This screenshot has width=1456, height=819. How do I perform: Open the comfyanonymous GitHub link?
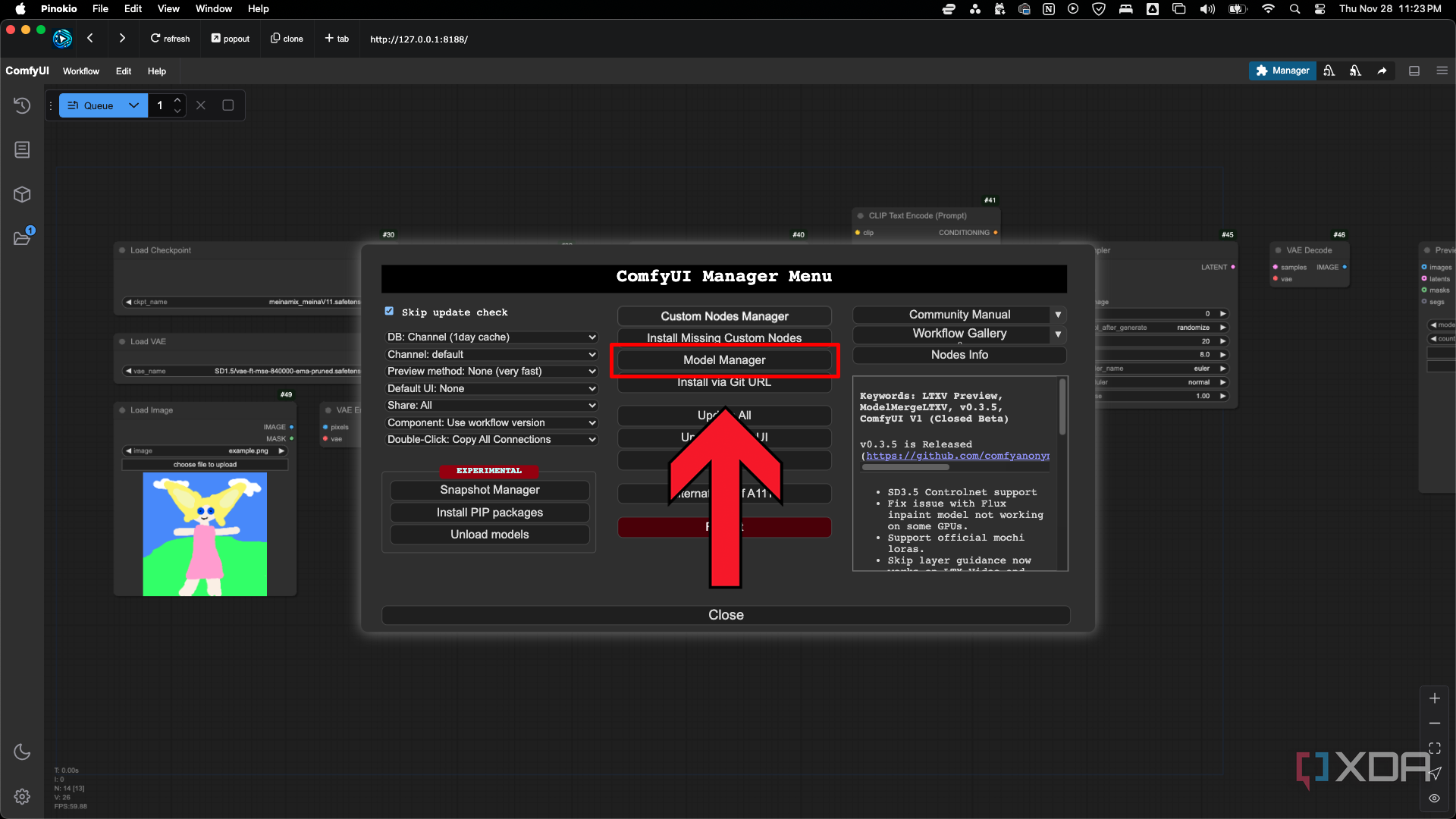(958, 456)
